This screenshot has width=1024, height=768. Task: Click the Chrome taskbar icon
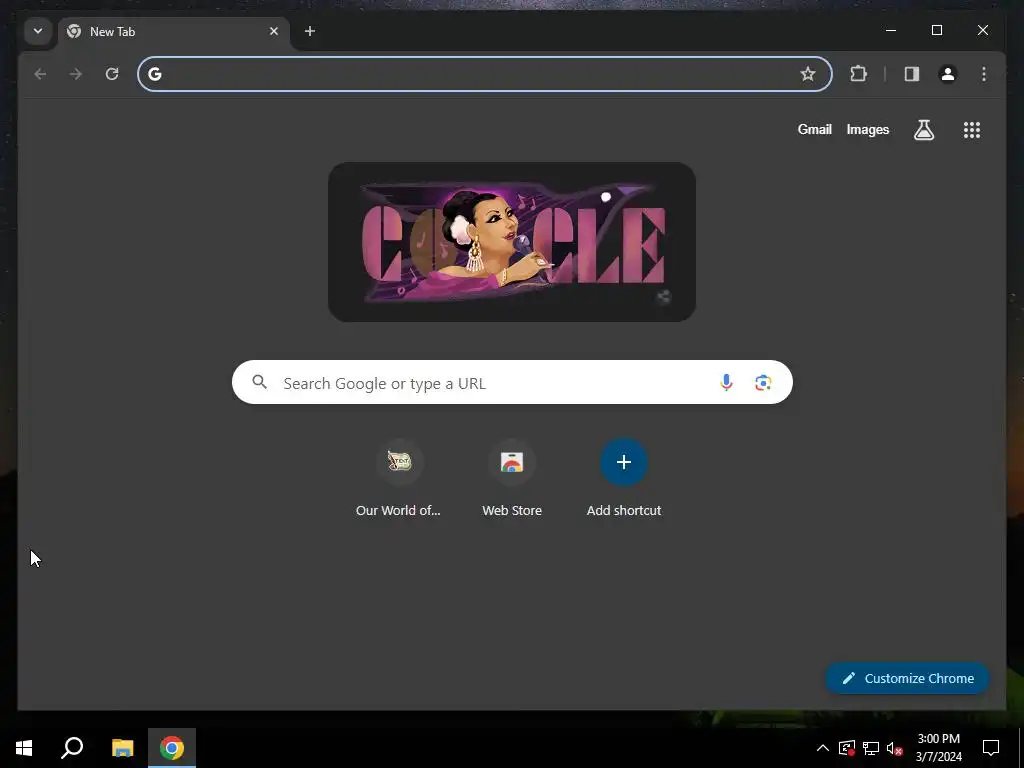(172, 748)
